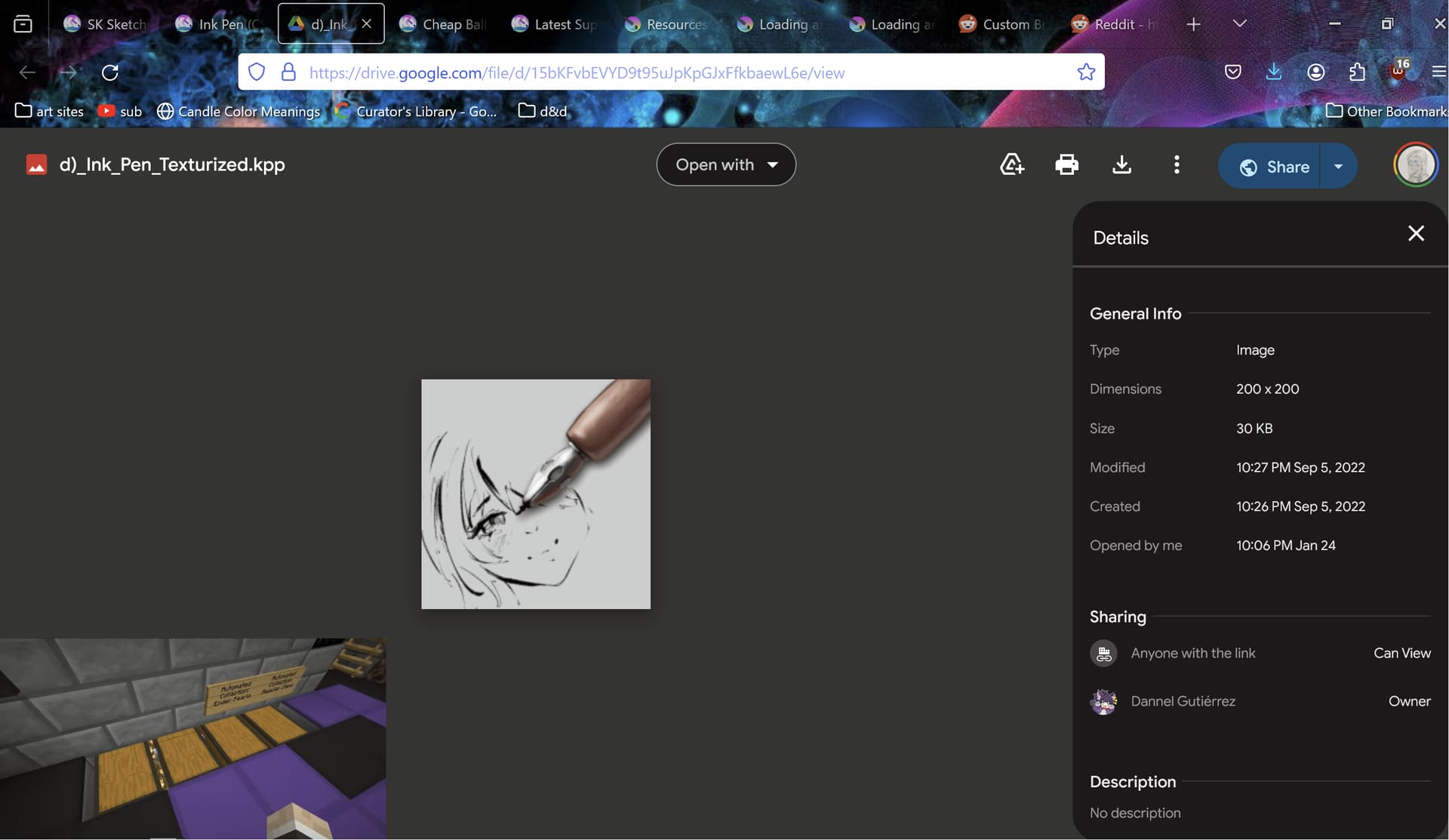Click the Save to Pocket icon
Viewport: 1449px width, 840px height.
[1233, 72]
